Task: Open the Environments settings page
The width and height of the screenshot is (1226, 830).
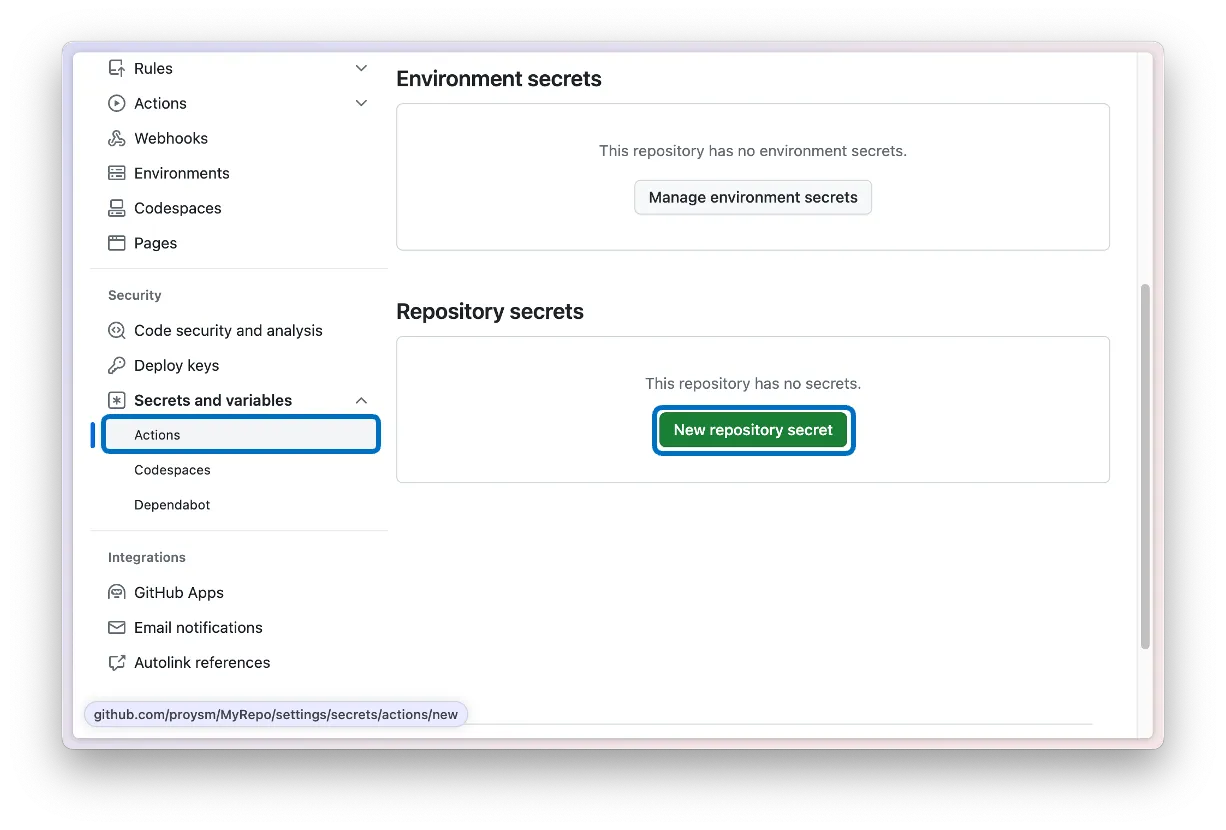Action: pos(182,174)
